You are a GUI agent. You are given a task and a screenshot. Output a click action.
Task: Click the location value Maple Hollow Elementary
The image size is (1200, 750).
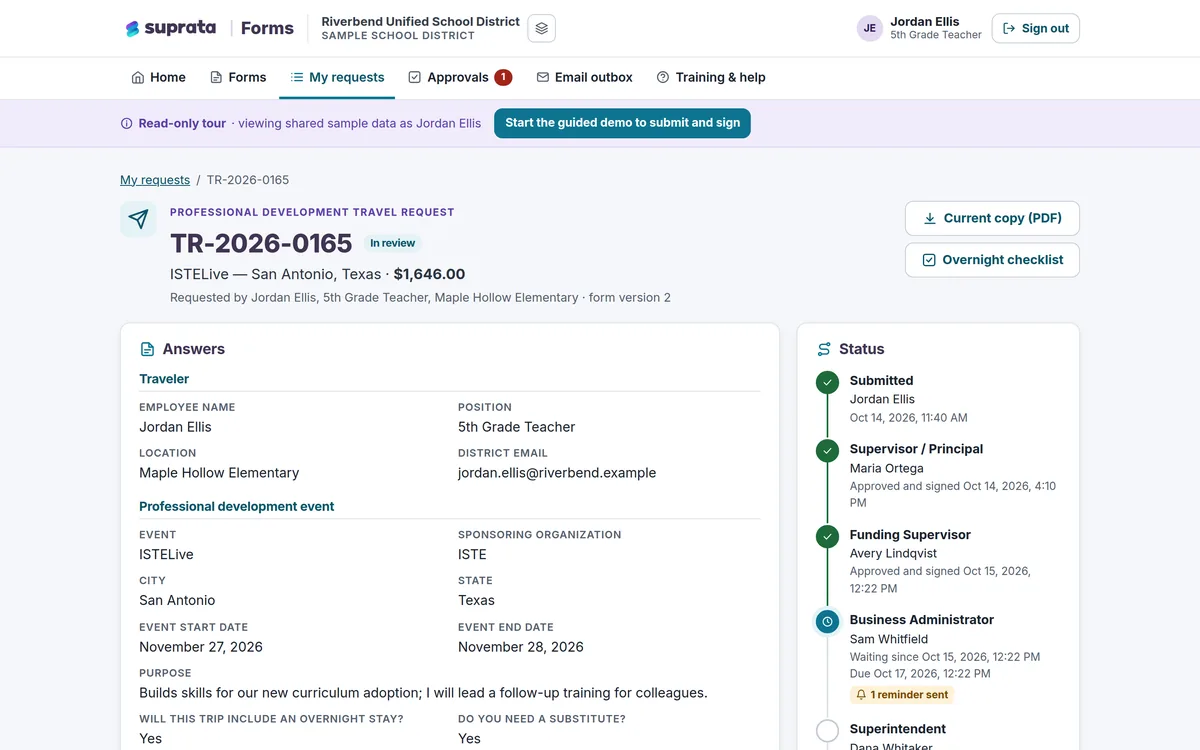click(x=219, y=473)
